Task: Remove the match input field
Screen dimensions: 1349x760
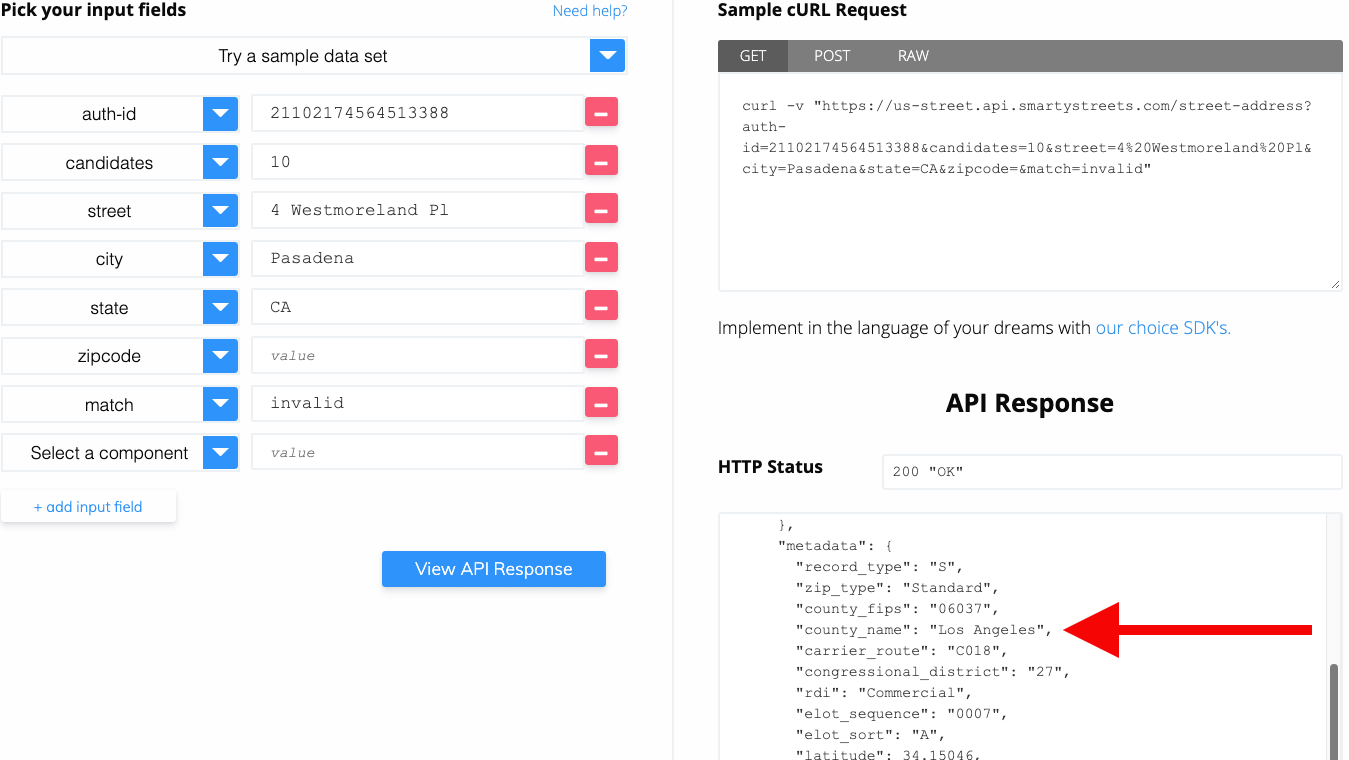Action: pos(603,403)
